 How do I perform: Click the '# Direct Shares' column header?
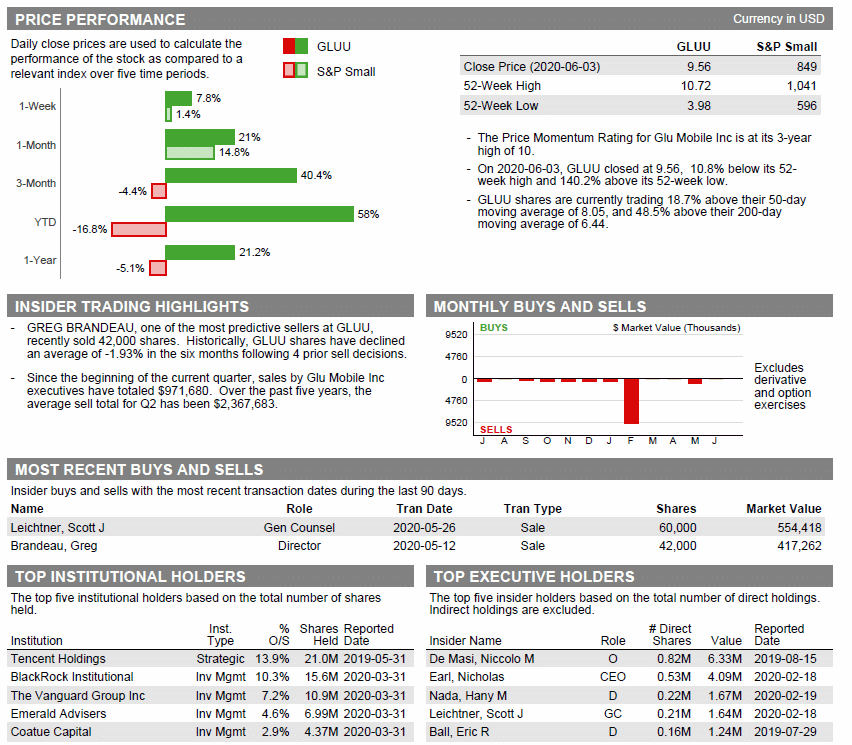671,635
